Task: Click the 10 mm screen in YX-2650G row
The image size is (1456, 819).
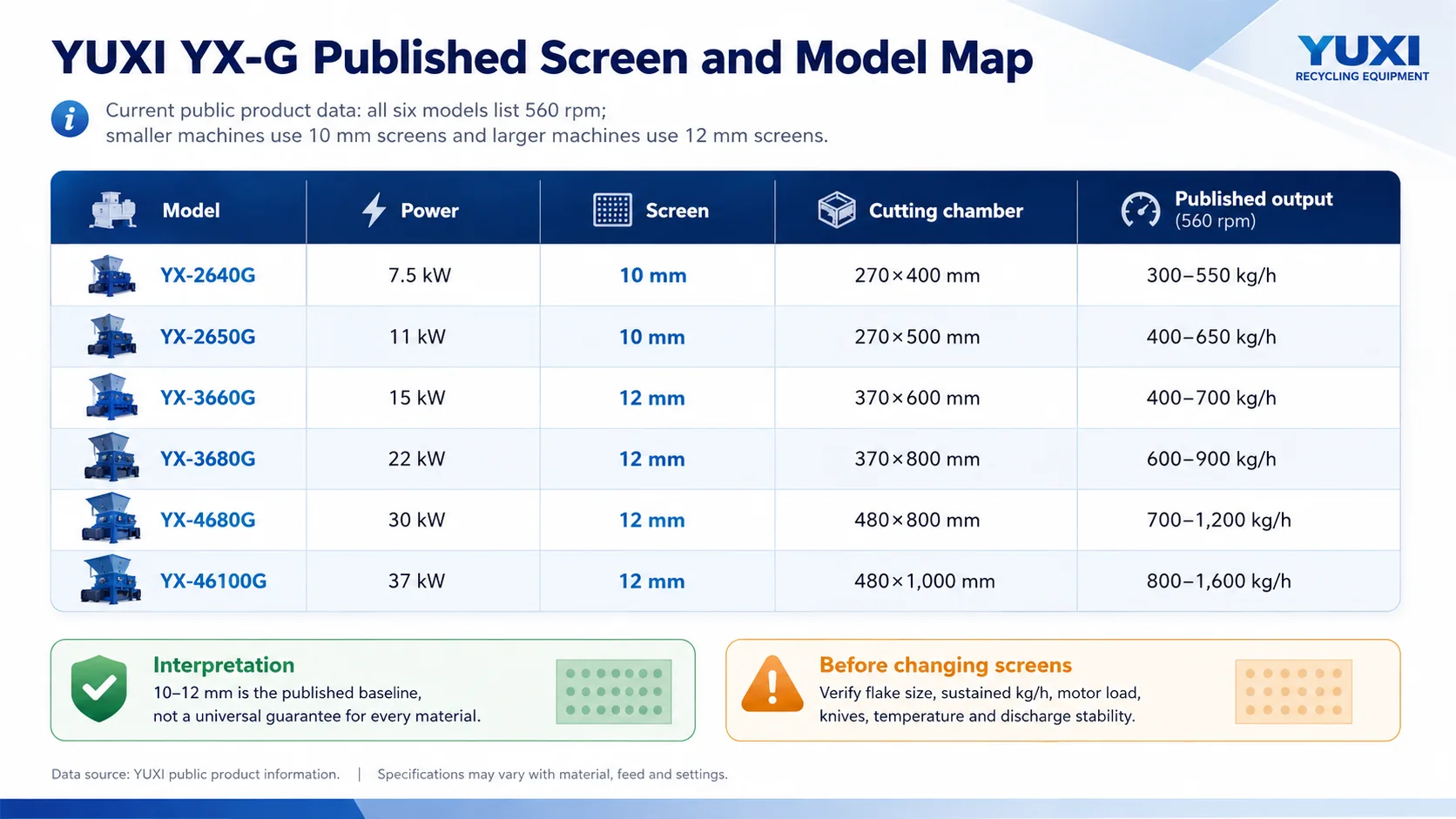Action: pyautogui.click(x=652, y=337)
